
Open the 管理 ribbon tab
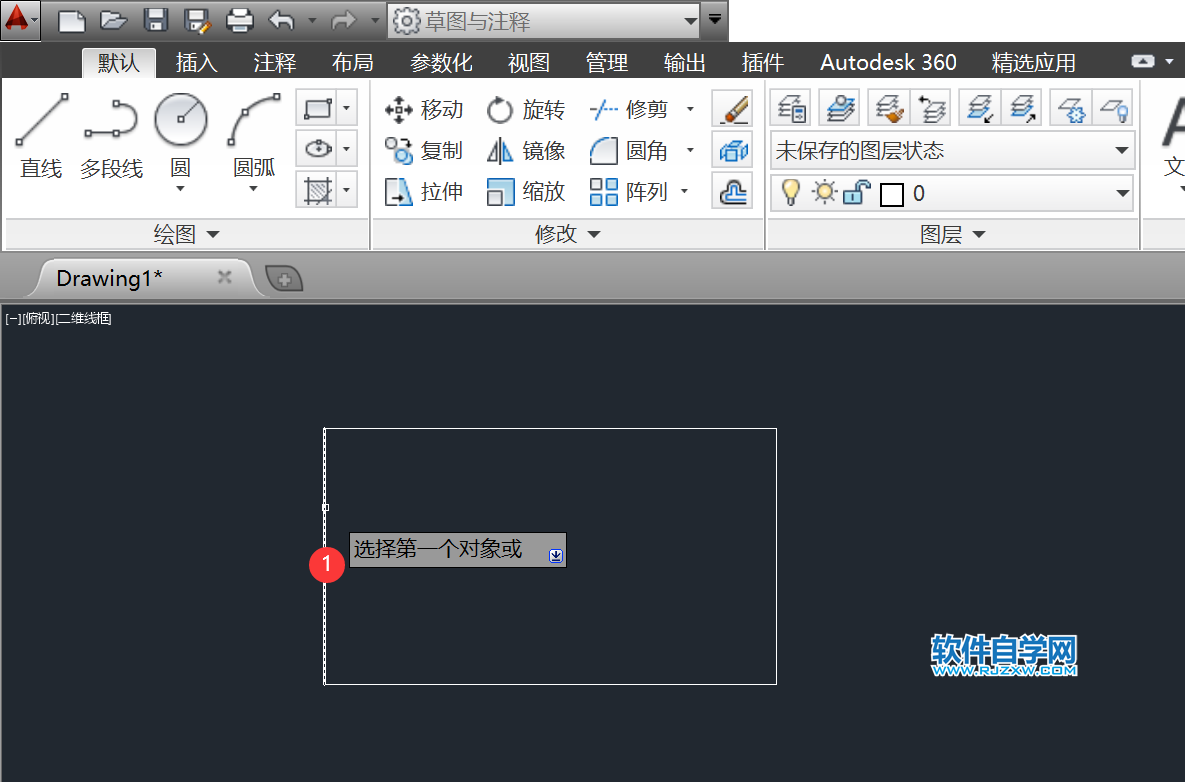pos(606,63)
